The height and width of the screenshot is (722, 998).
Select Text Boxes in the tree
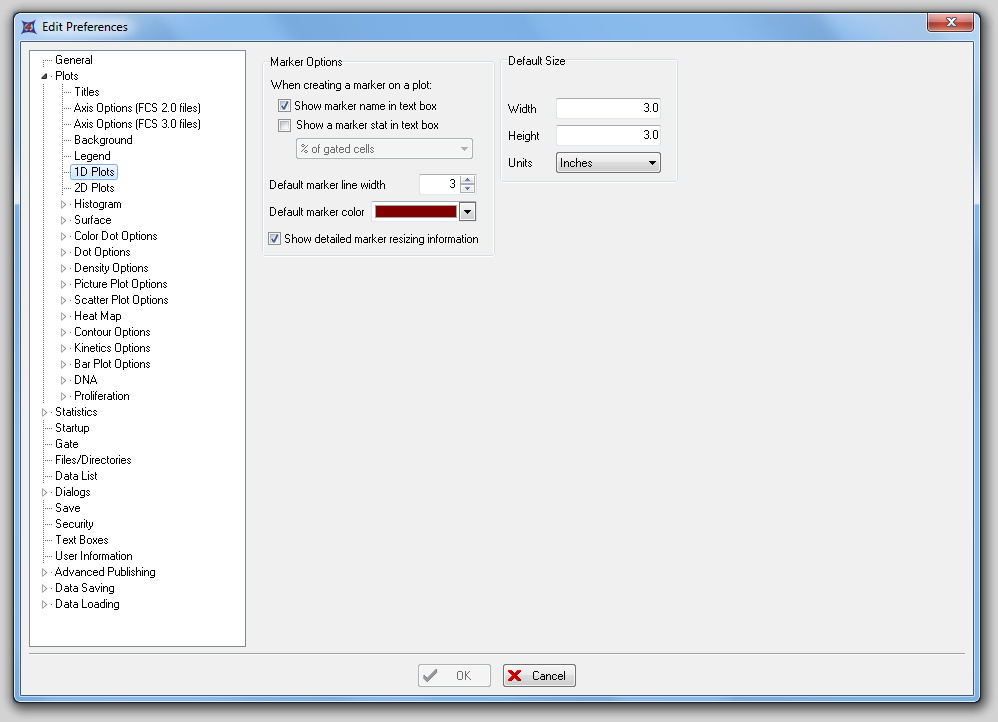(x=81, y=540)
